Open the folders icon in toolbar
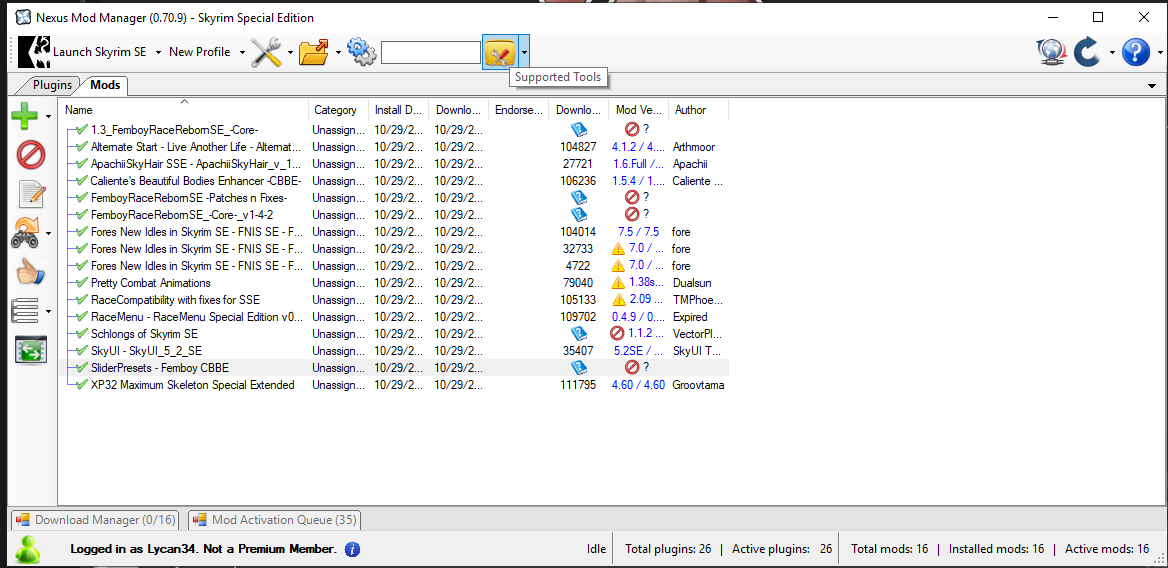Image resolution: width=1168 pixels, height=568 pixels. (314, 52)
